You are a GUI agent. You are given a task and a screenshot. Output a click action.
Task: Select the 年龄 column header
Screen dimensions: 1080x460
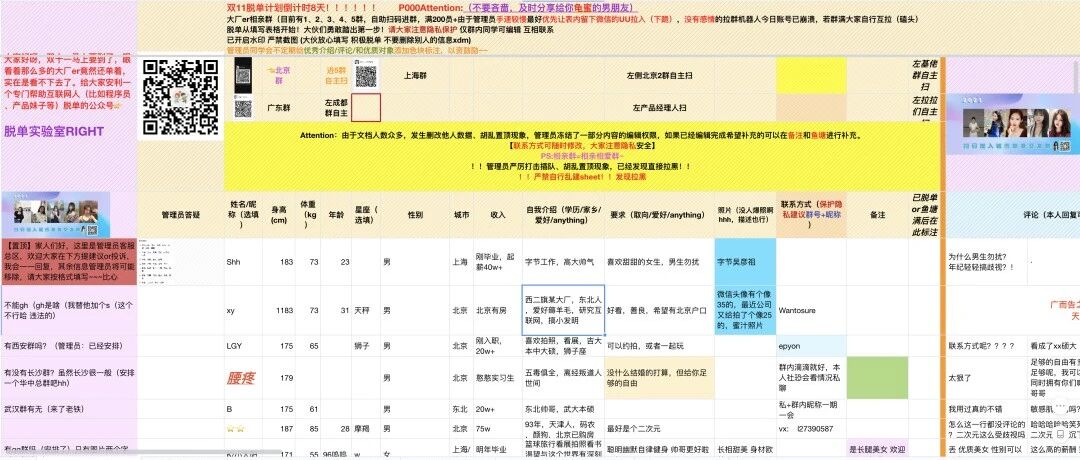tap(336, 215)
